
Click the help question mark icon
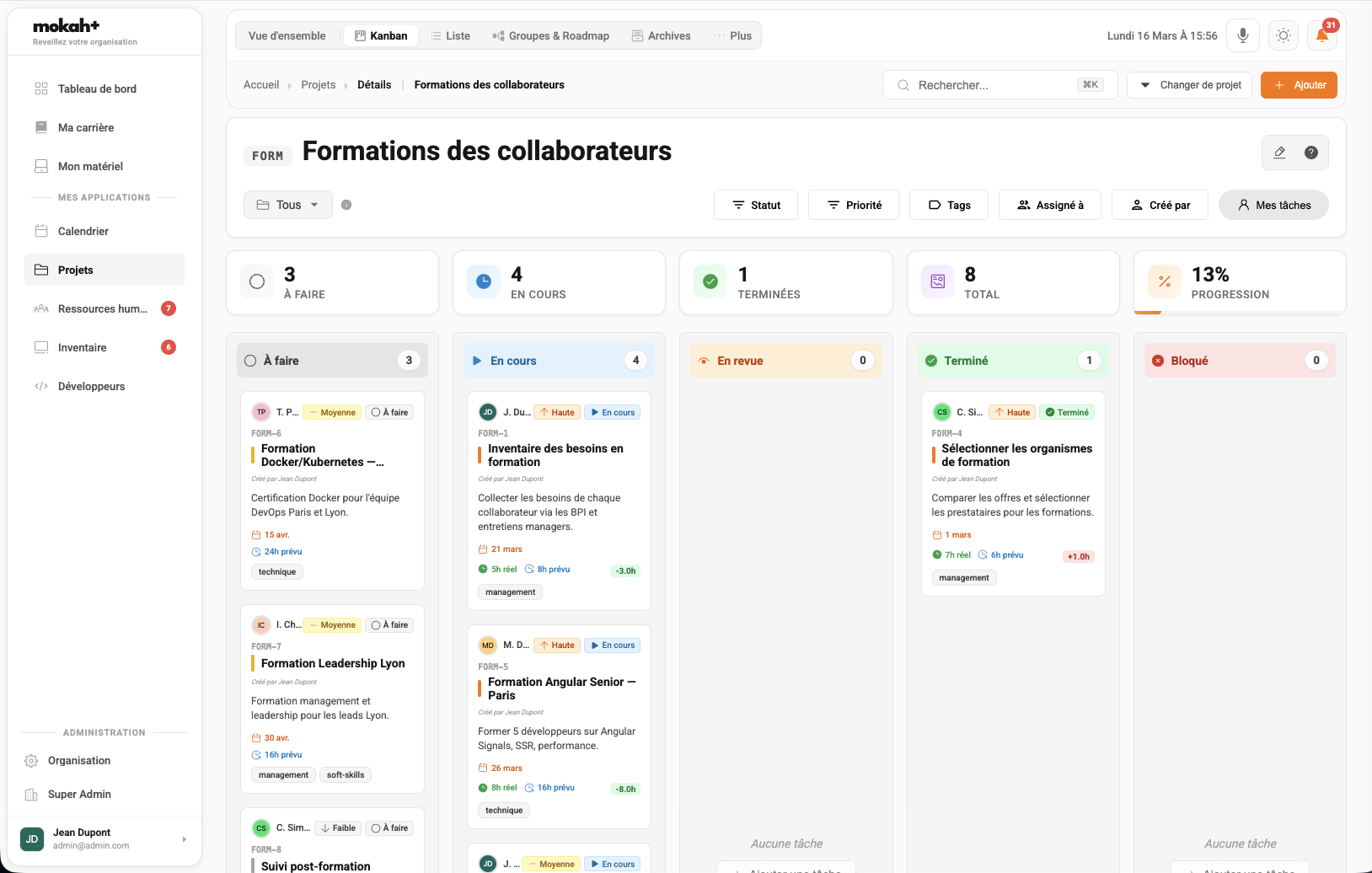[1310, 153]
